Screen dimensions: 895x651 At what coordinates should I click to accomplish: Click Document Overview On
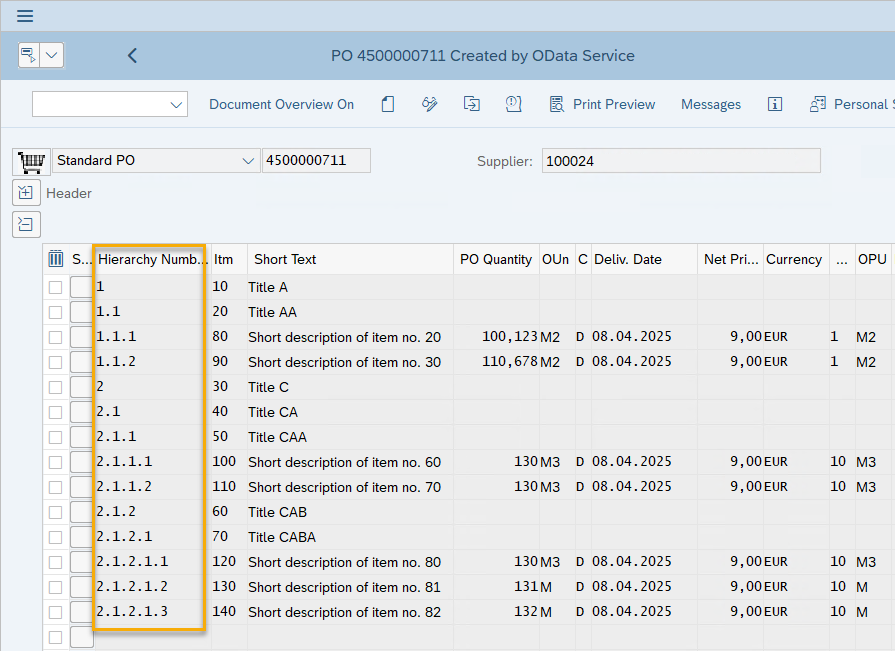(281, 104)
